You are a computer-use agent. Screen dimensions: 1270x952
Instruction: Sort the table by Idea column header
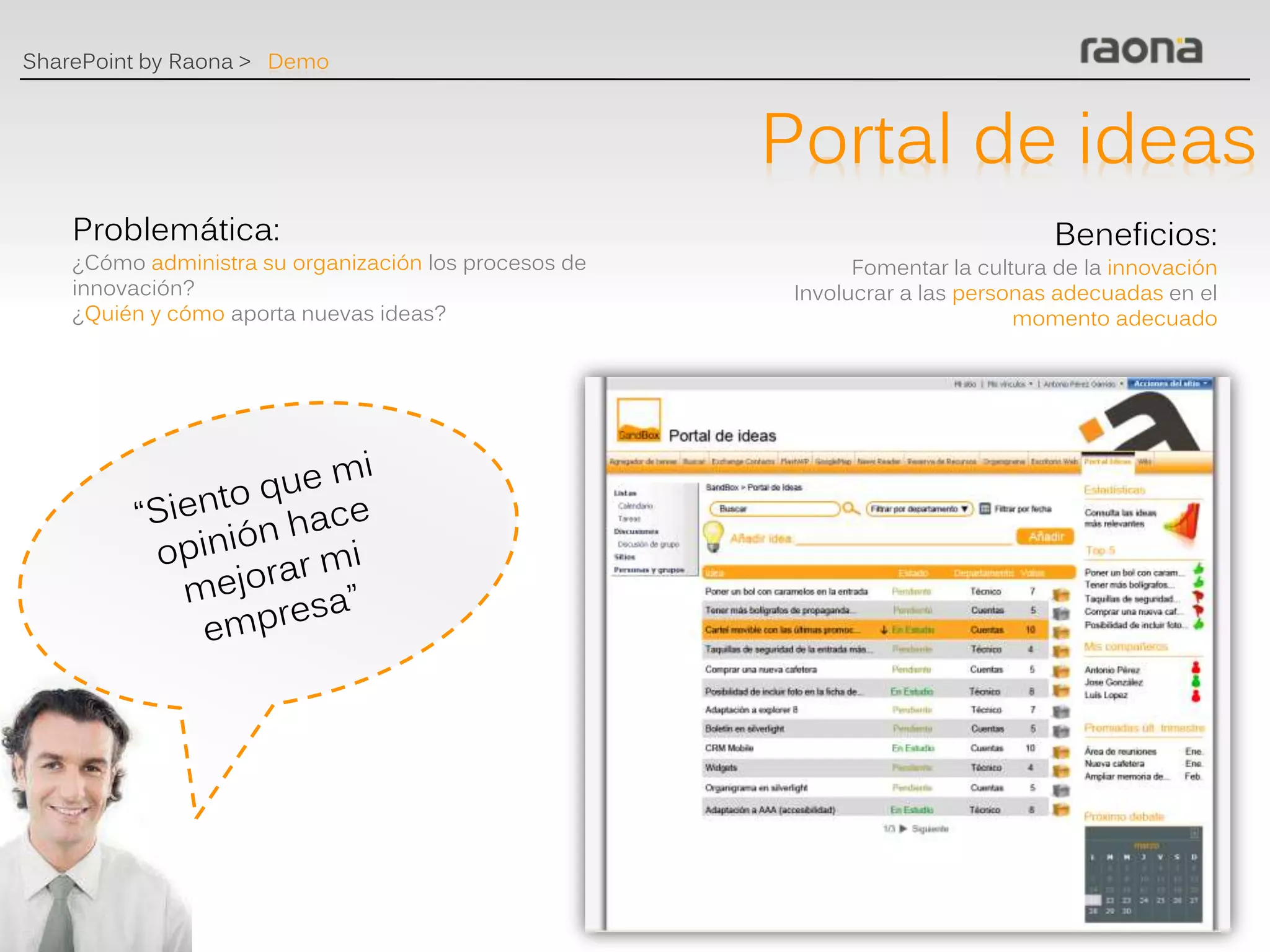714,573
